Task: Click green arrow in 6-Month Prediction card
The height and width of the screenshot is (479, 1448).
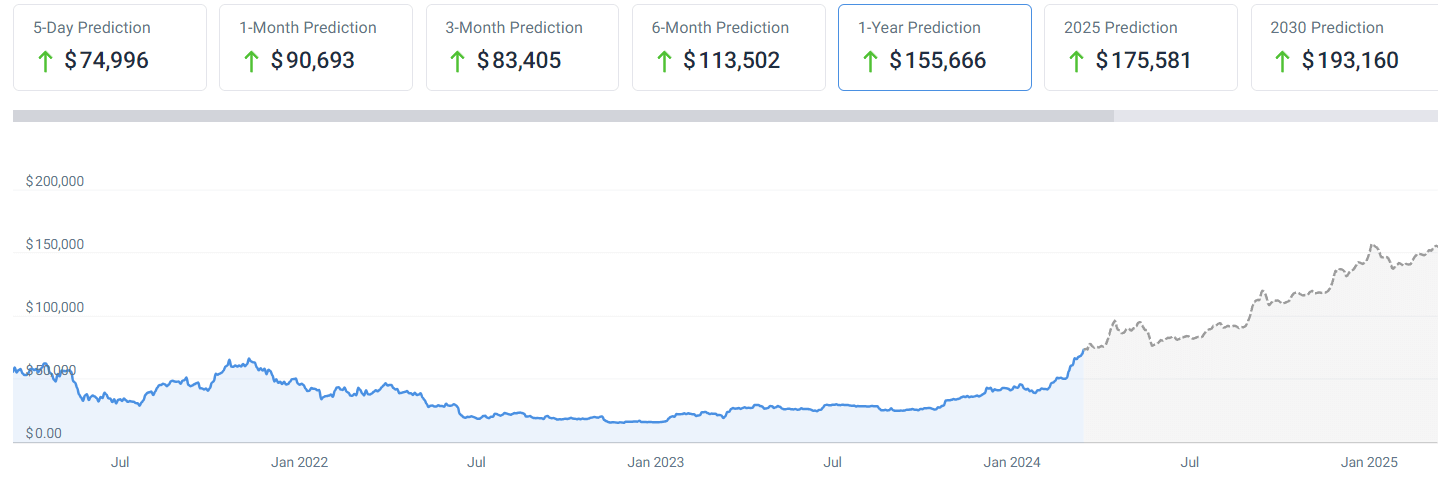Action: [663, 61]
